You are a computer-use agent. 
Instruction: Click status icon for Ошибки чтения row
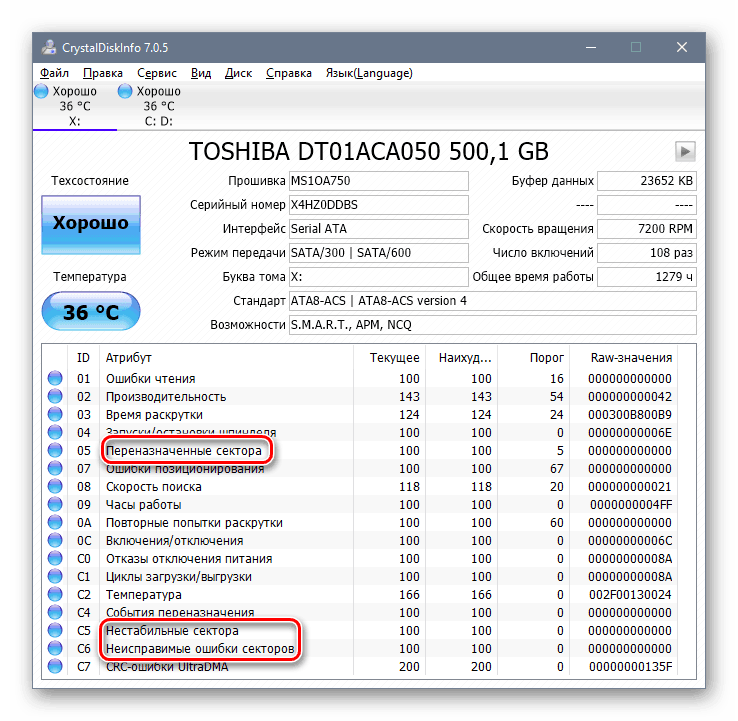coord(55,378)
